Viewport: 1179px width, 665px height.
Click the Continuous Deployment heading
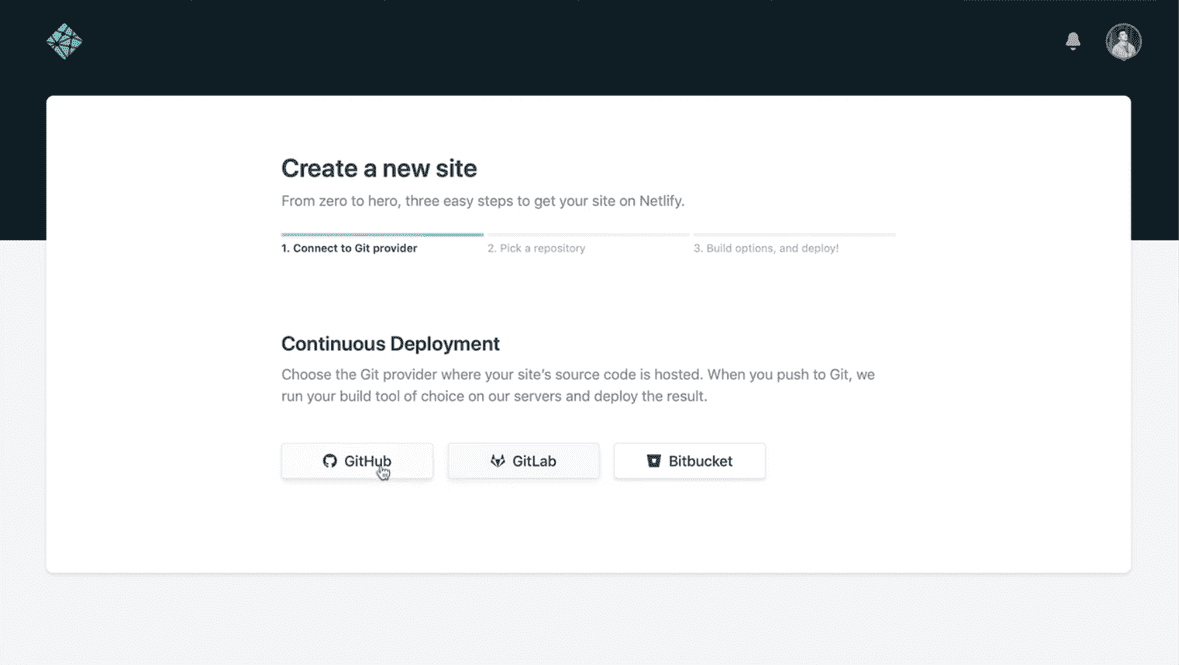point(390,343)
